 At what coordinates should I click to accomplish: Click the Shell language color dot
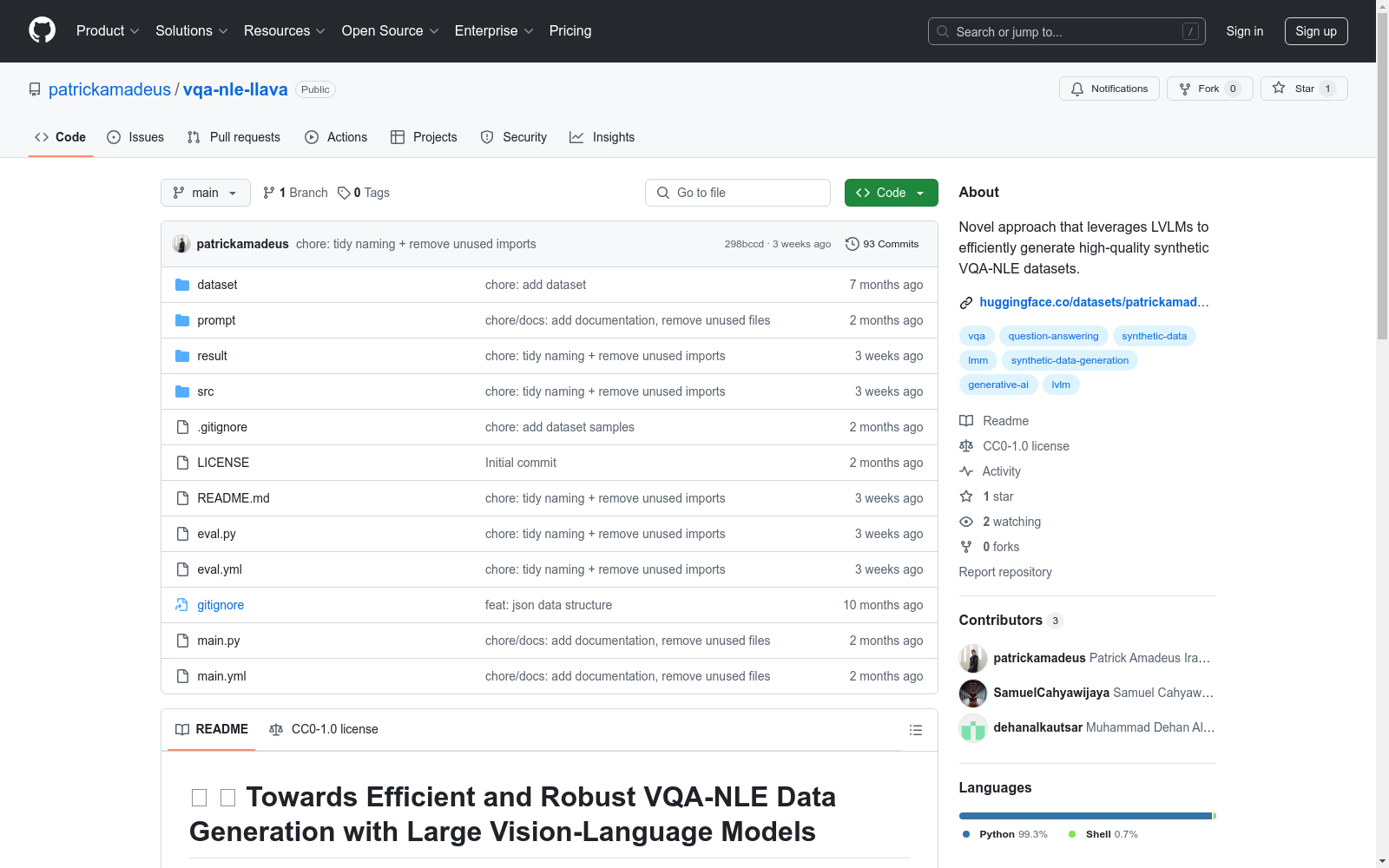point(1072,834)
